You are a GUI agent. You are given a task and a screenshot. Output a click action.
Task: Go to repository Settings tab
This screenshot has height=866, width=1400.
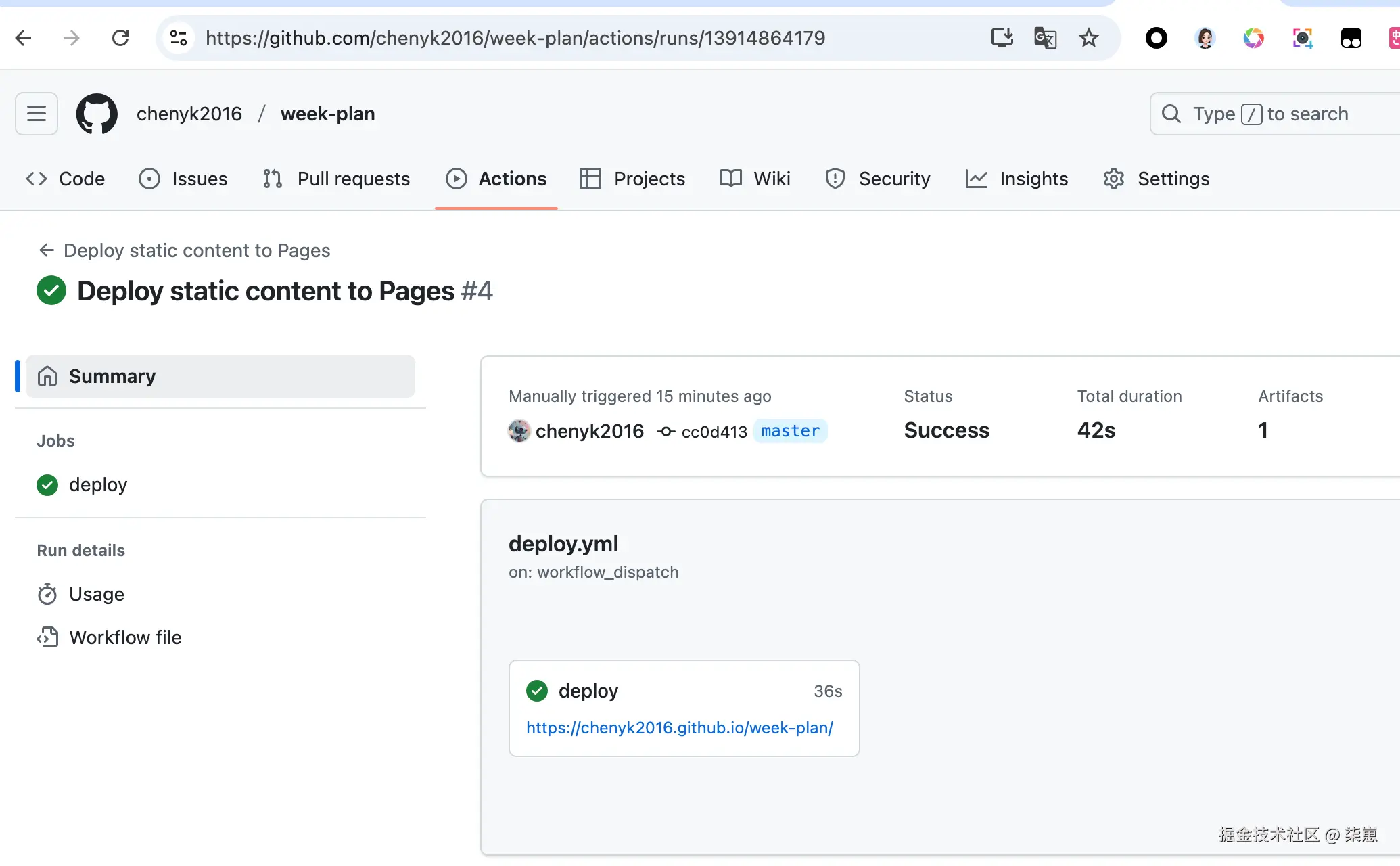pos(1157,179)
